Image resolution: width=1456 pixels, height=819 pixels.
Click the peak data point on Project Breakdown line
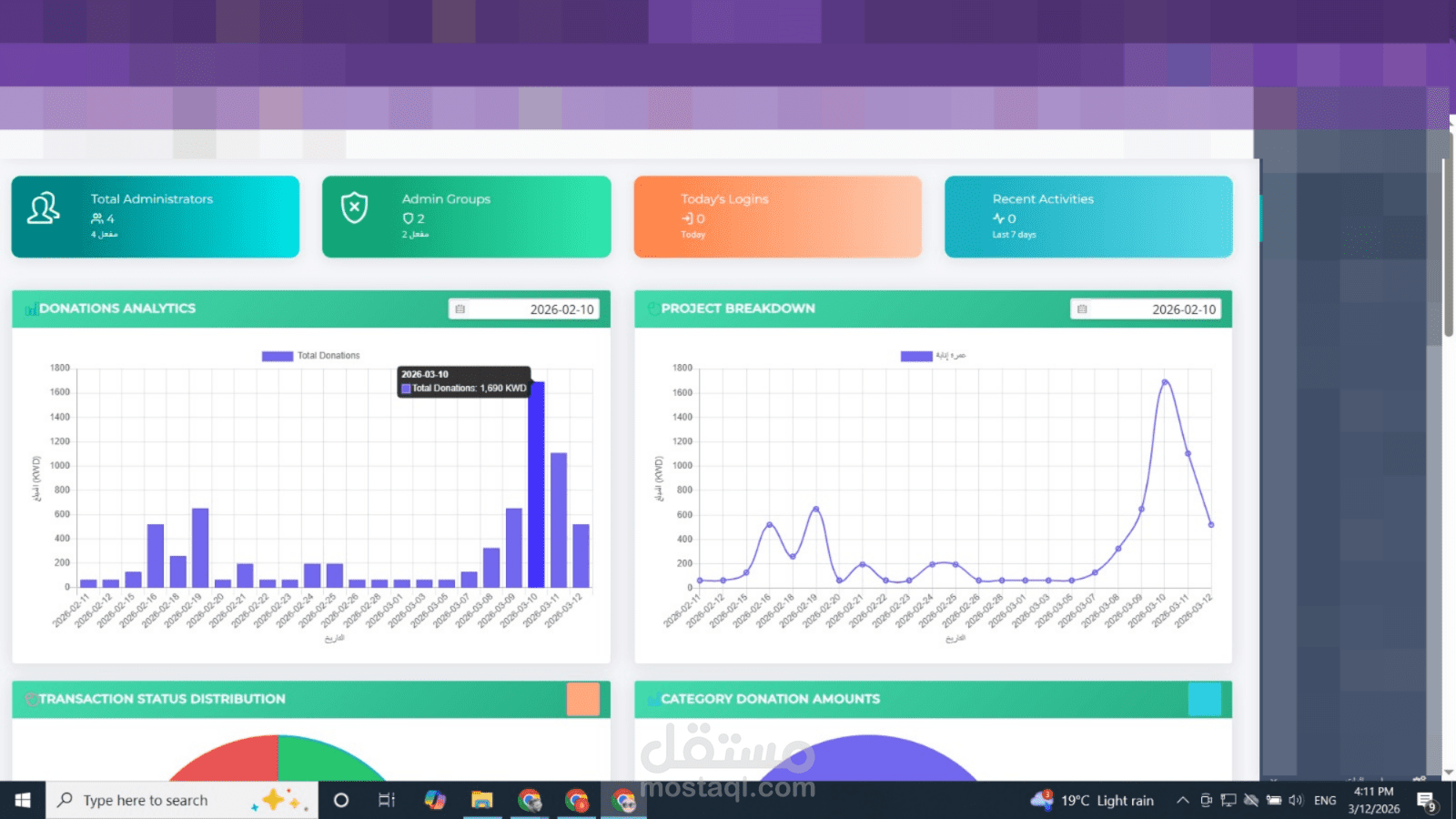[x=1165, y=382]
